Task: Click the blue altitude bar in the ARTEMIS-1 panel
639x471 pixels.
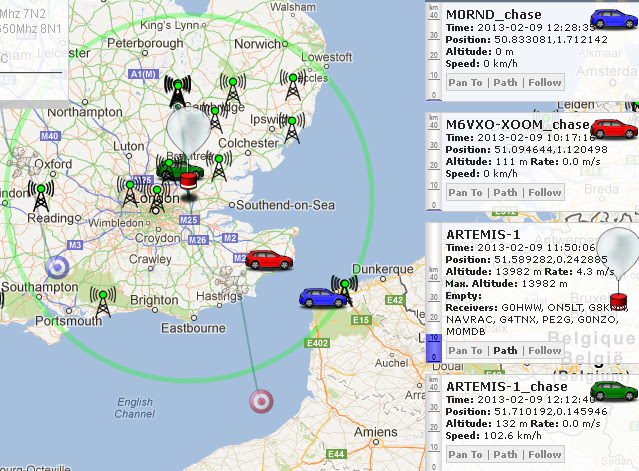Action: coord(434,348)
